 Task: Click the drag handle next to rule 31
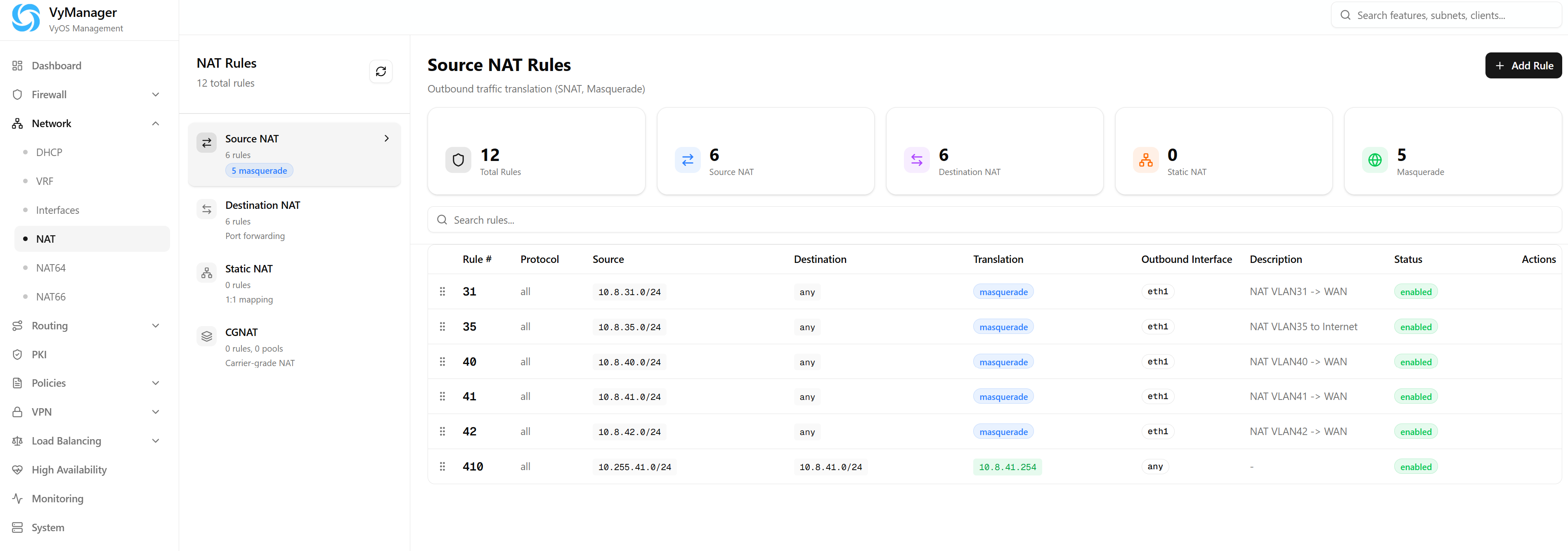(x=442, y=292)
